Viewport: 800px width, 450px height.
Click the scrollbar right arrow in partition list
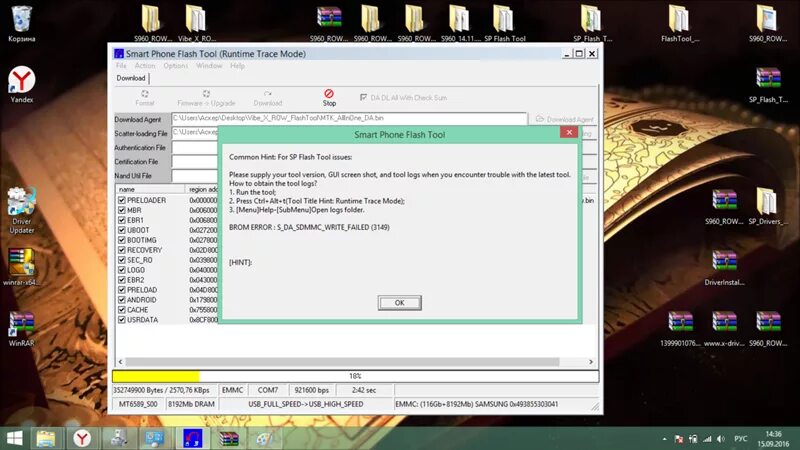pos(591,362)
